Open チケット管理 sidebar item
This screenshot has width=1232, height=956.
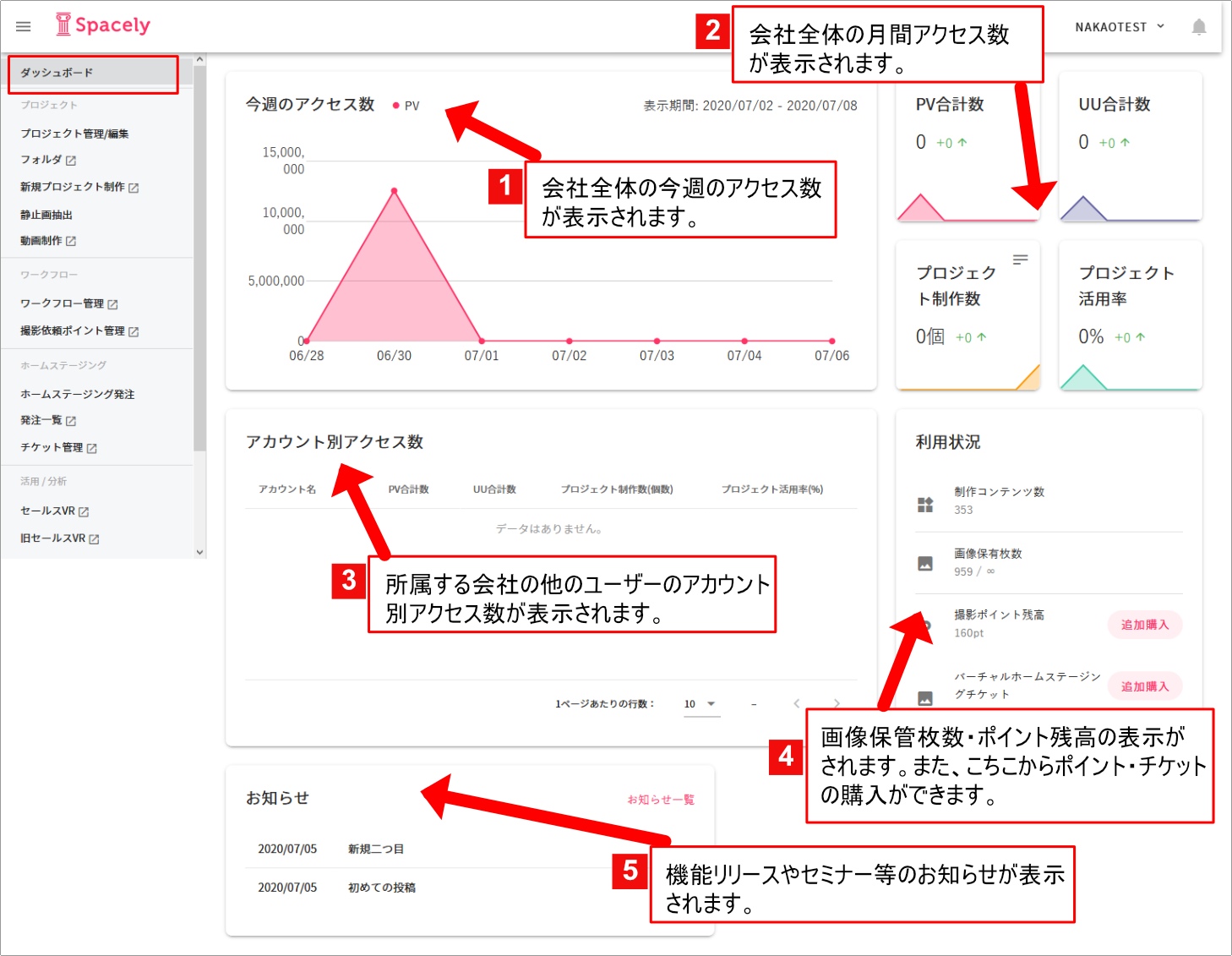tap(52, 447)
